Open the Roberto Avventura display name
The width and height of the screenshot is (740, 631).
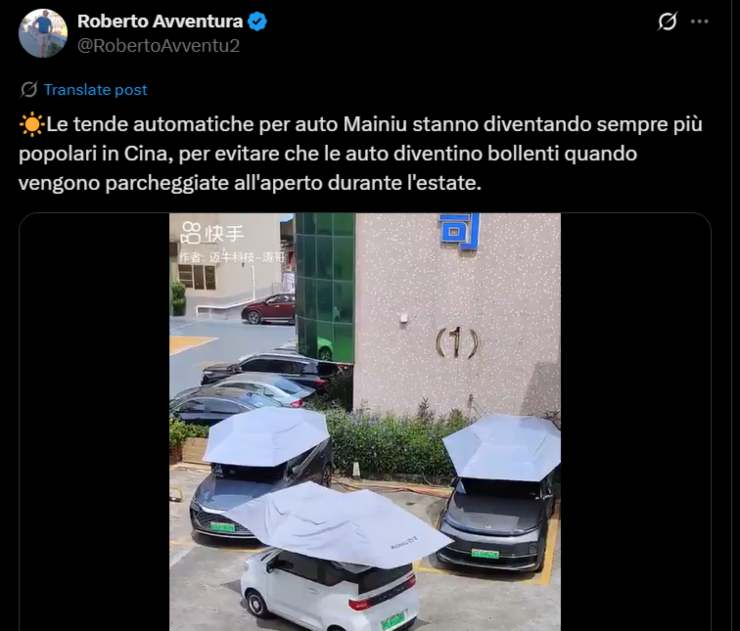tap(160, 21)
